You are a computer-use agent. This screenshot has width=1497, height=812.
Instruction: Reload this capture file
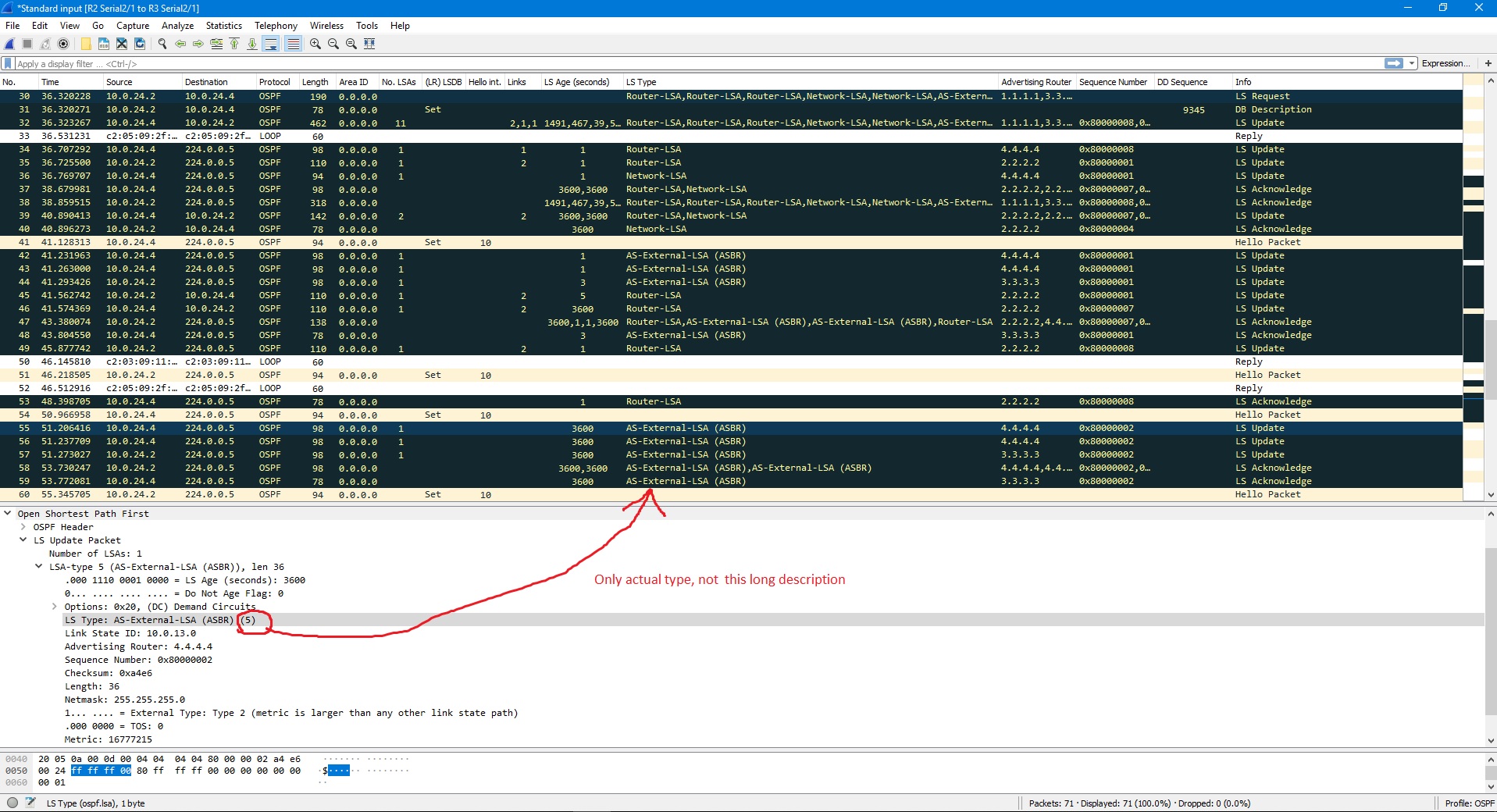click(x=141, y=44)
